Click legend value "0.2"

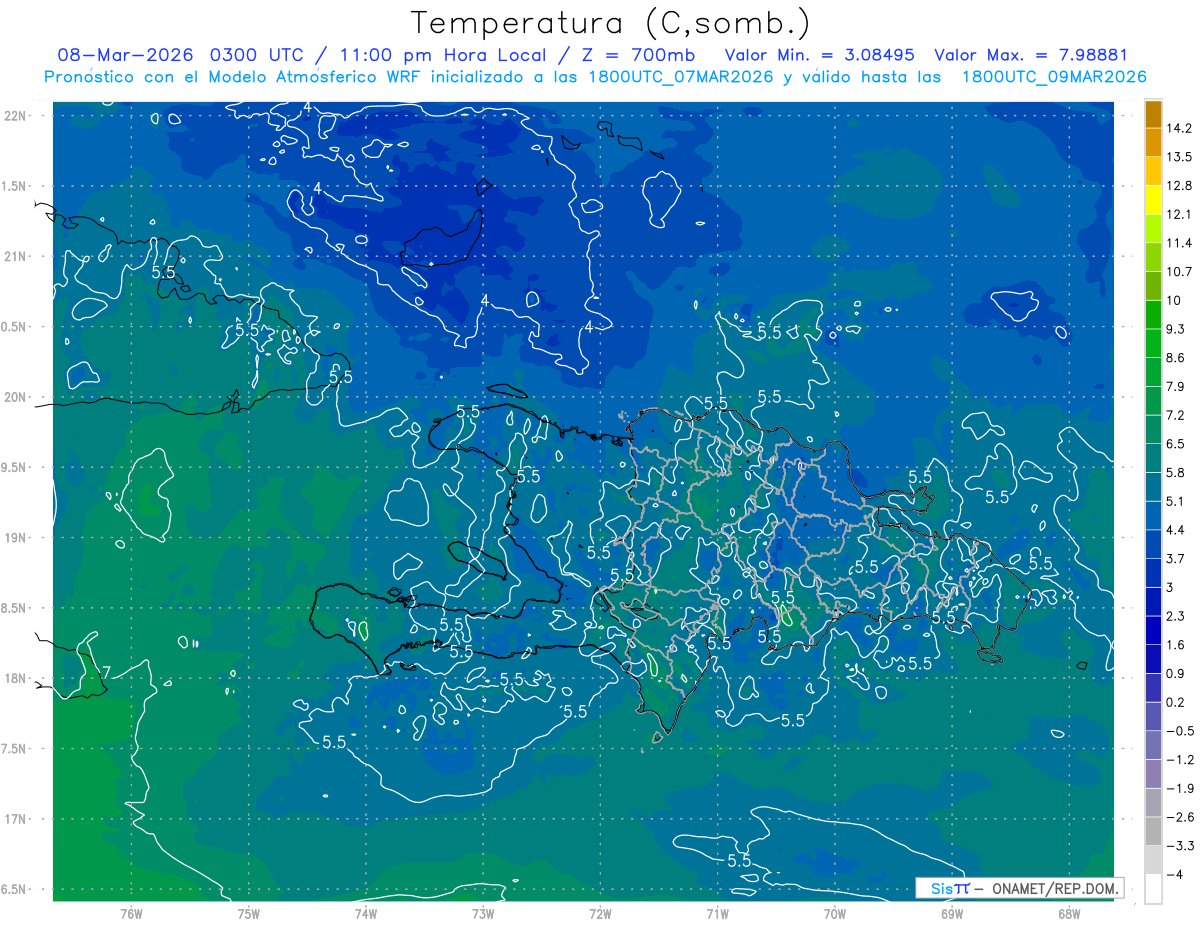1177,703
